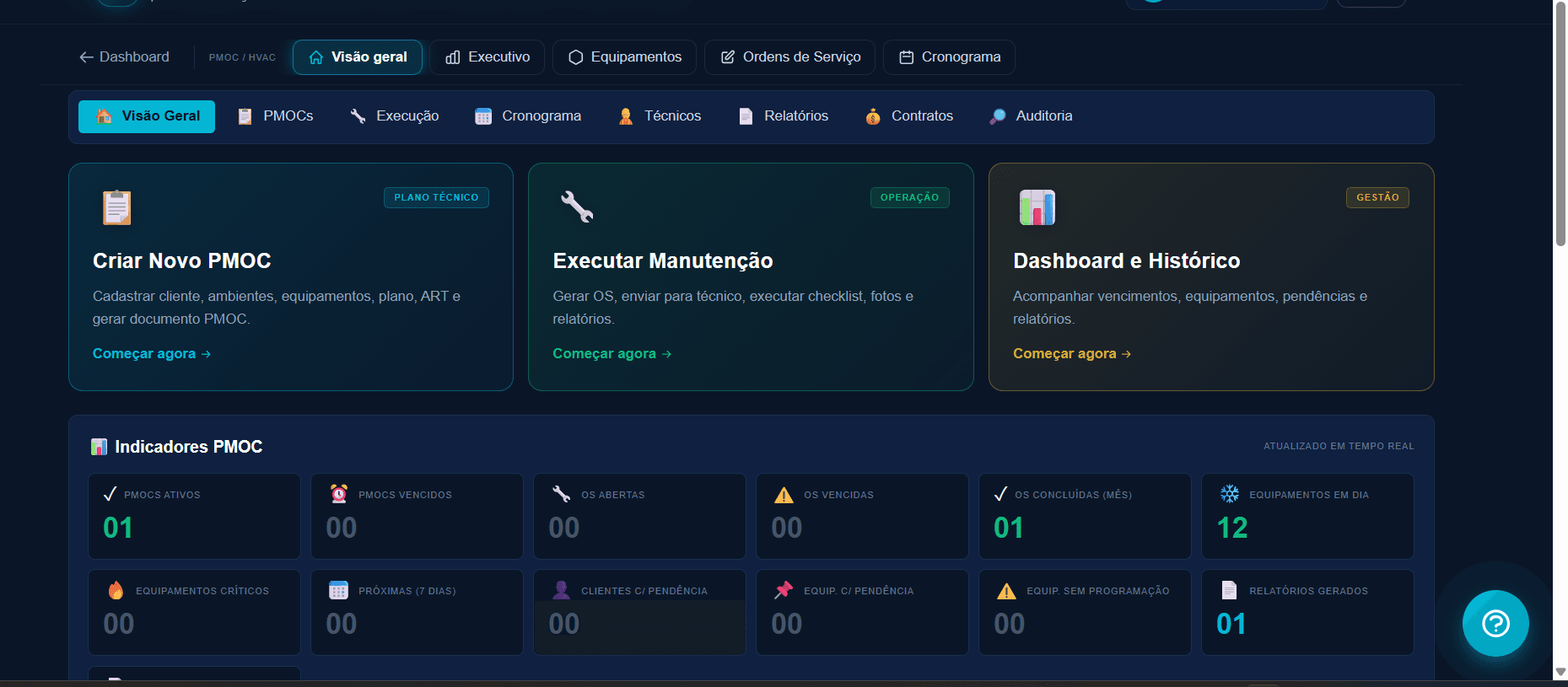Open the Dashboard e Histórico card title
The width and height of the screenshot is (1568, 687).
pos(1127,260)
